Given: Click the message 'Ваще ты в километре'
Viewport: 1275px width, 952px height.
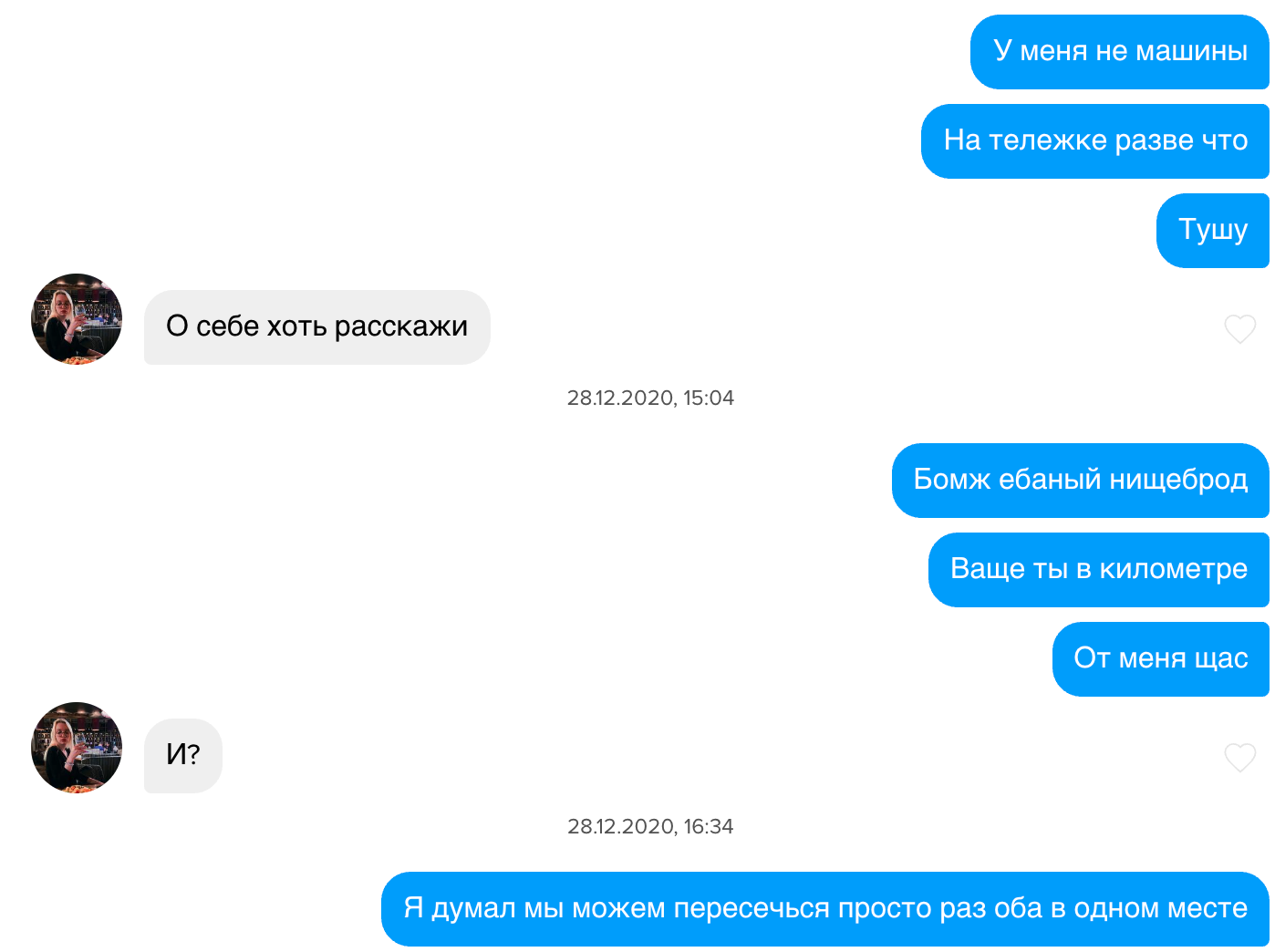Looking at the screenshot, I should [1099, 570].
